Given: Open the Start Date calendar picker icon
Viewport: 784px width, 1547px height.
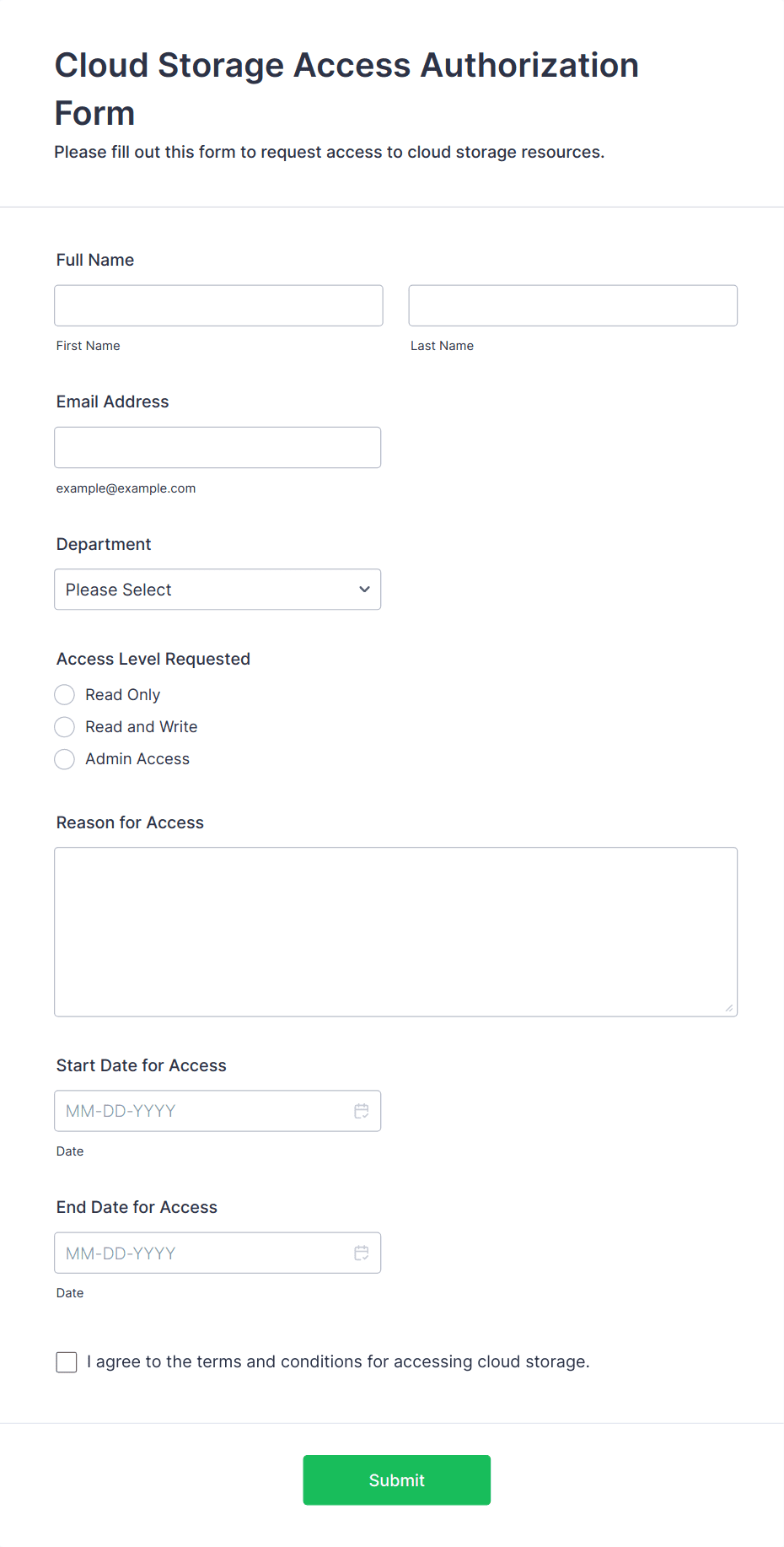Looking at the screenshot, I should coord(362,1111).
